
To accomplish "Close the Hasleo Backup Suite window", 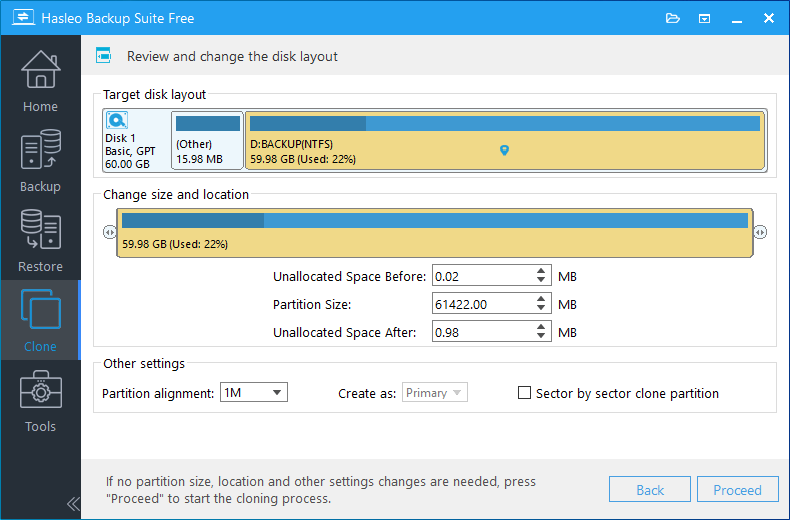I will coord(769,19).
